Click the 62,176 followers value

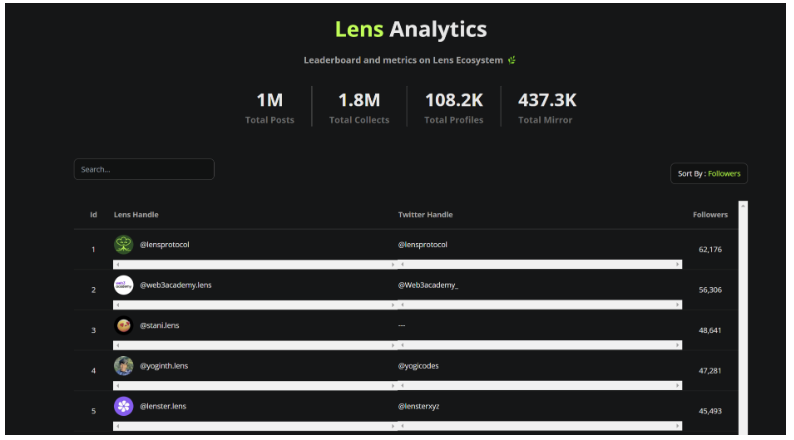point(710,249)
